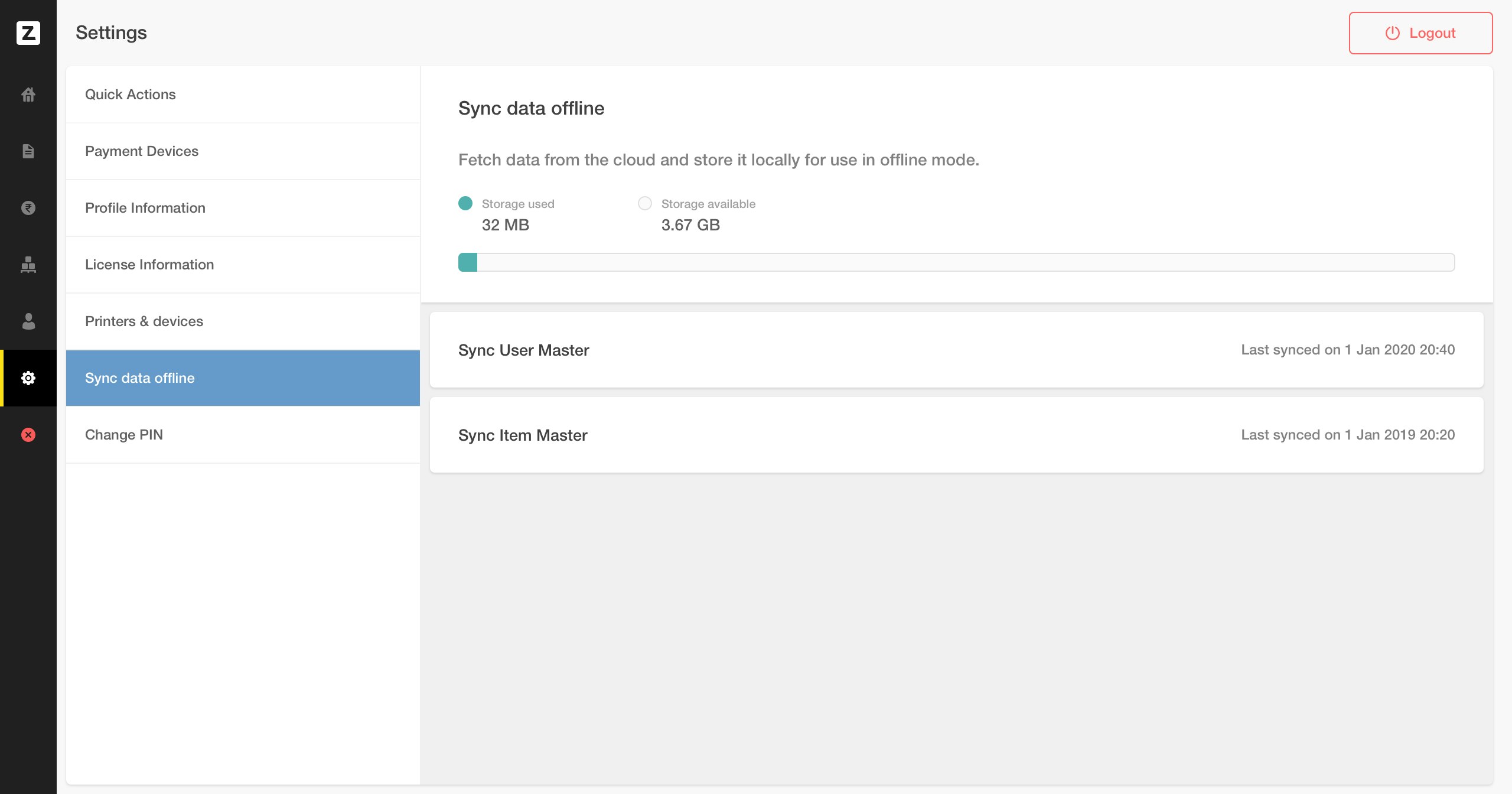Image resolution: width=1512 pixels, height=794 pixels.
Task: Expand the Sync Item Master card
Action: point(957,435)
